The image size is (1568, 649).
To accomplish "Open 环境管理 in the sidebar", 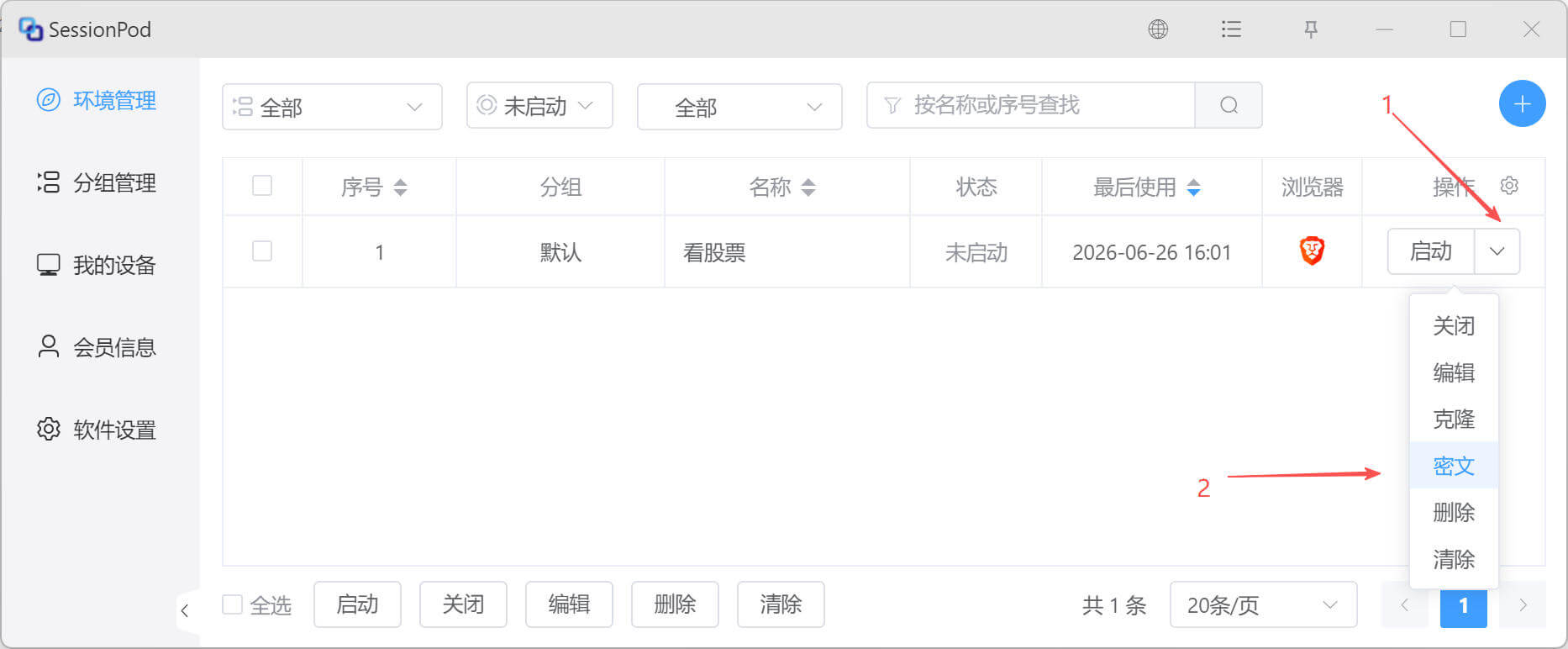I will 97,101.
